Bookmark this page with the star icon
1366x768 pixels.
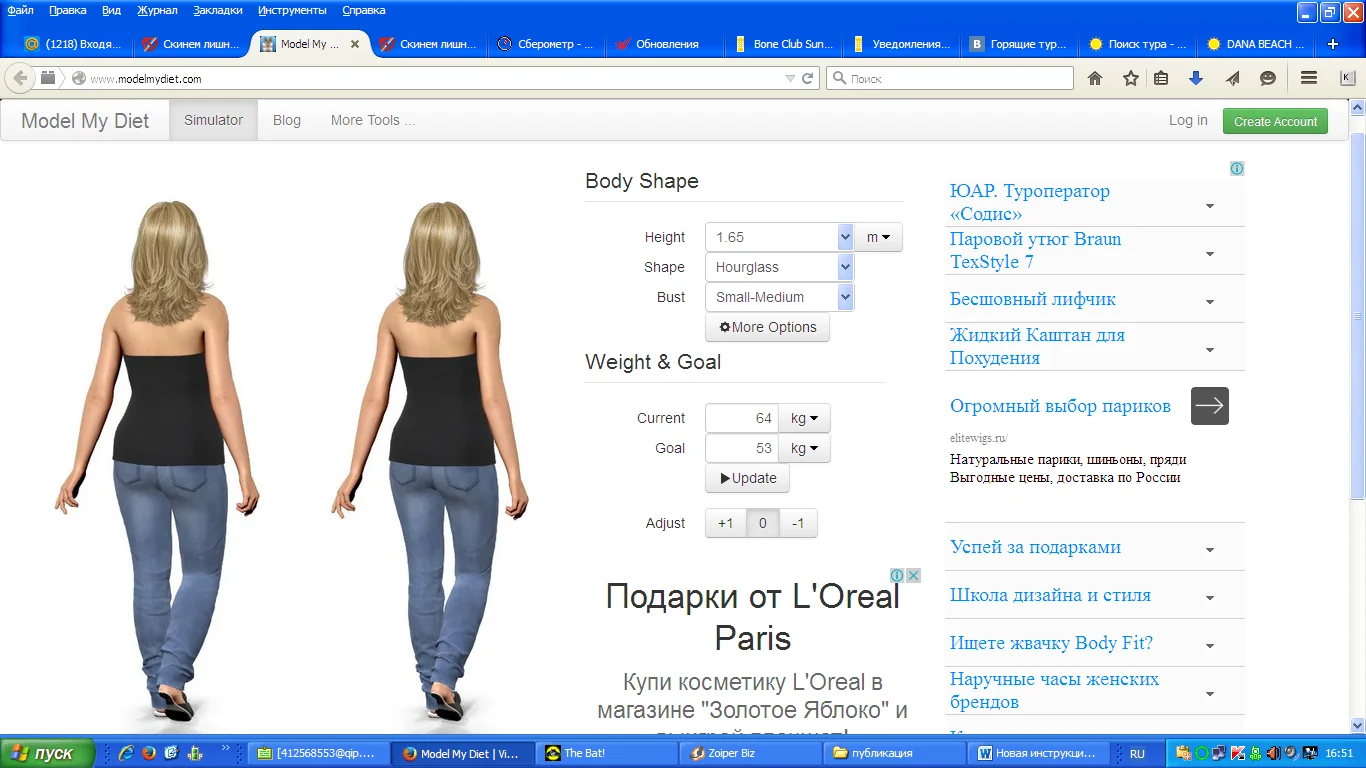click(x=1130, y=78)
